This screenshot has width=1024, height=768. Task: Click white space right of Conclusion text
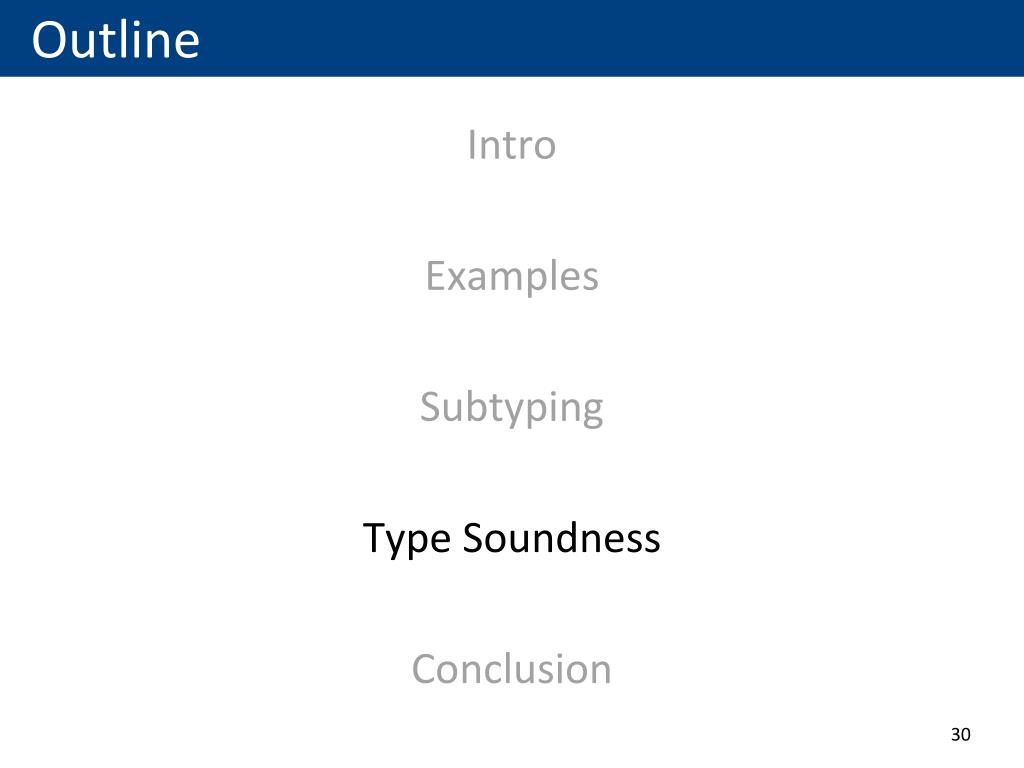pos(784,669)
